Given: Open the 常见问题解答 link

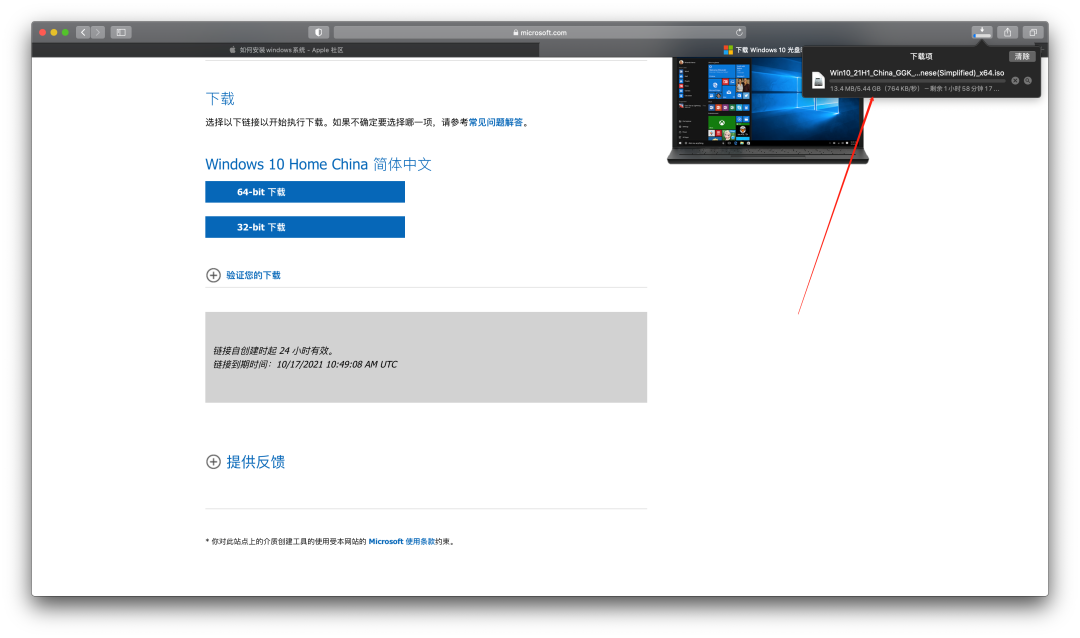Looking at the screenshot, I should [x=495, y=123].
